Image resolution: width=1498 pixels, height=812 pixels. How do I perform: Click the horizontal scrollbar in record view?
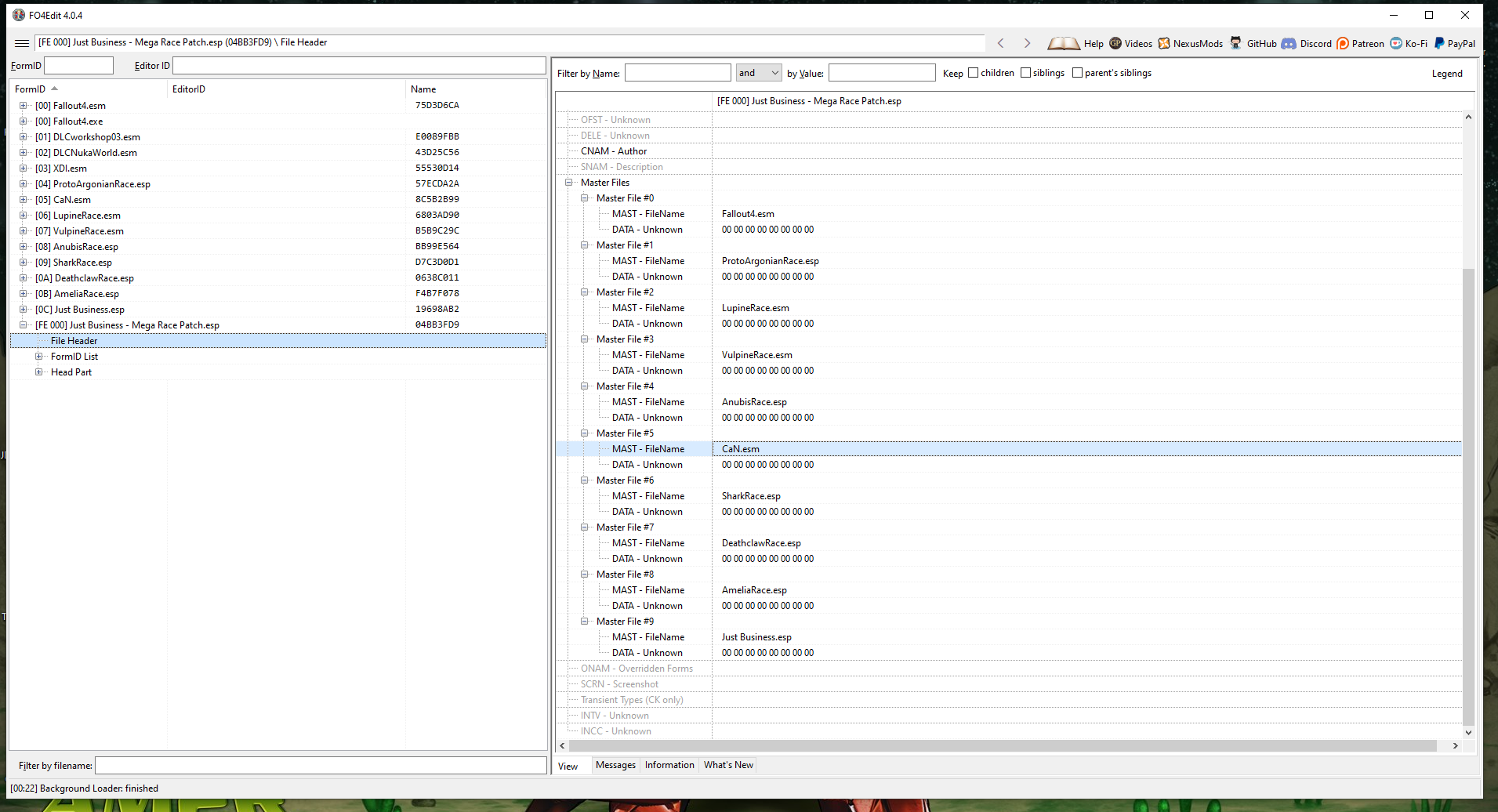(x=1002, y=746)
